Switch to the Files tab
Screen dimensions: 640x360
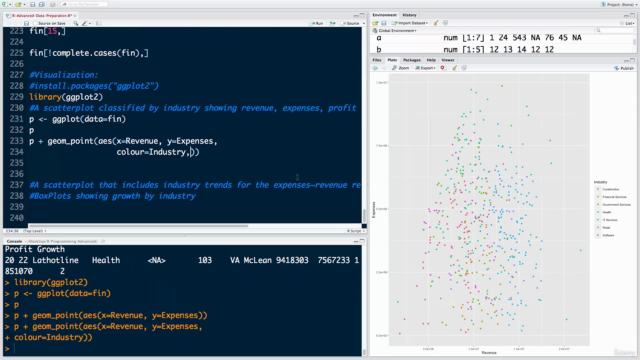(x=377, y=60)
